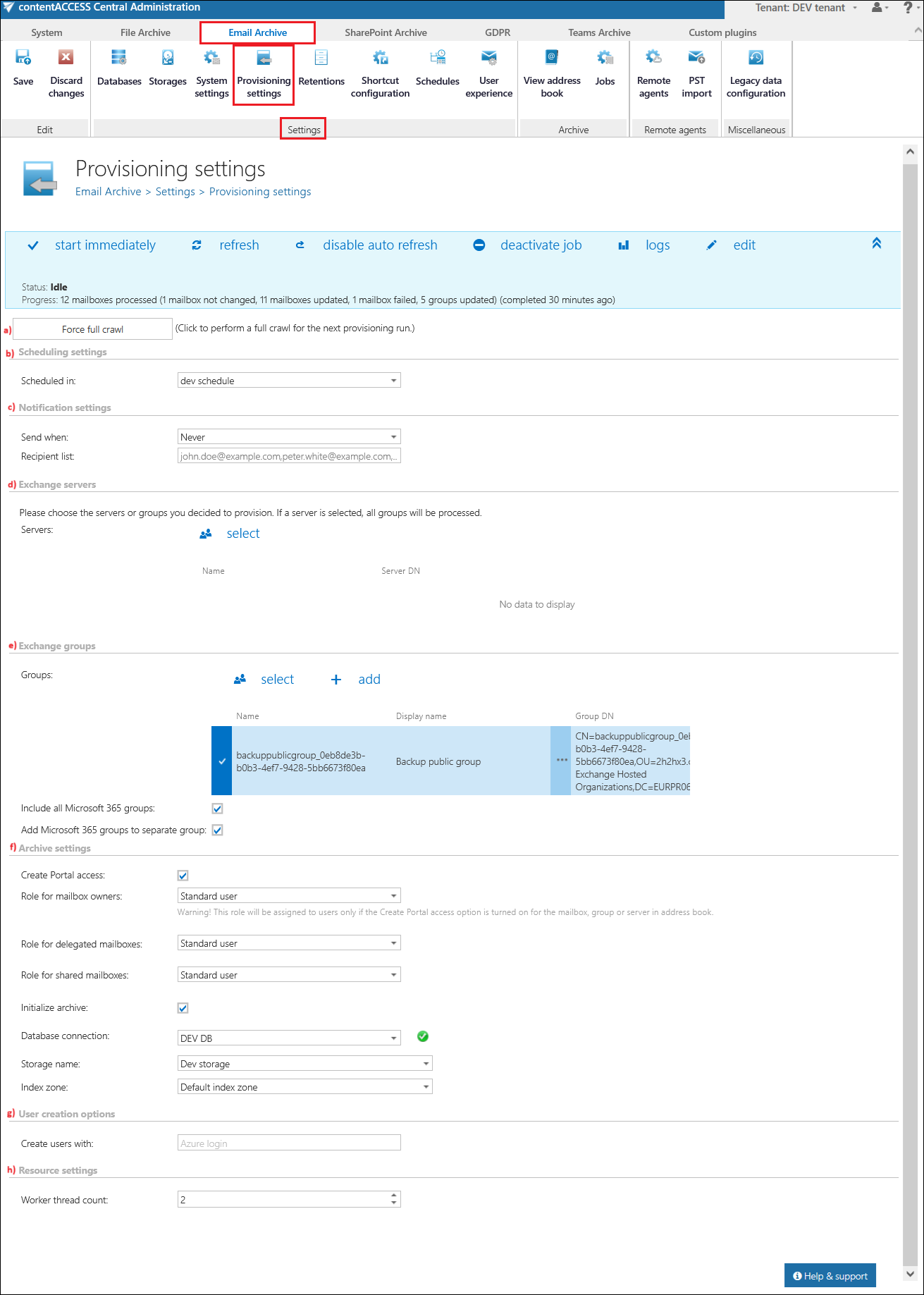Screen dimensions: 924x1295
Task: Open PST import tool
Action: pos(696,59)
